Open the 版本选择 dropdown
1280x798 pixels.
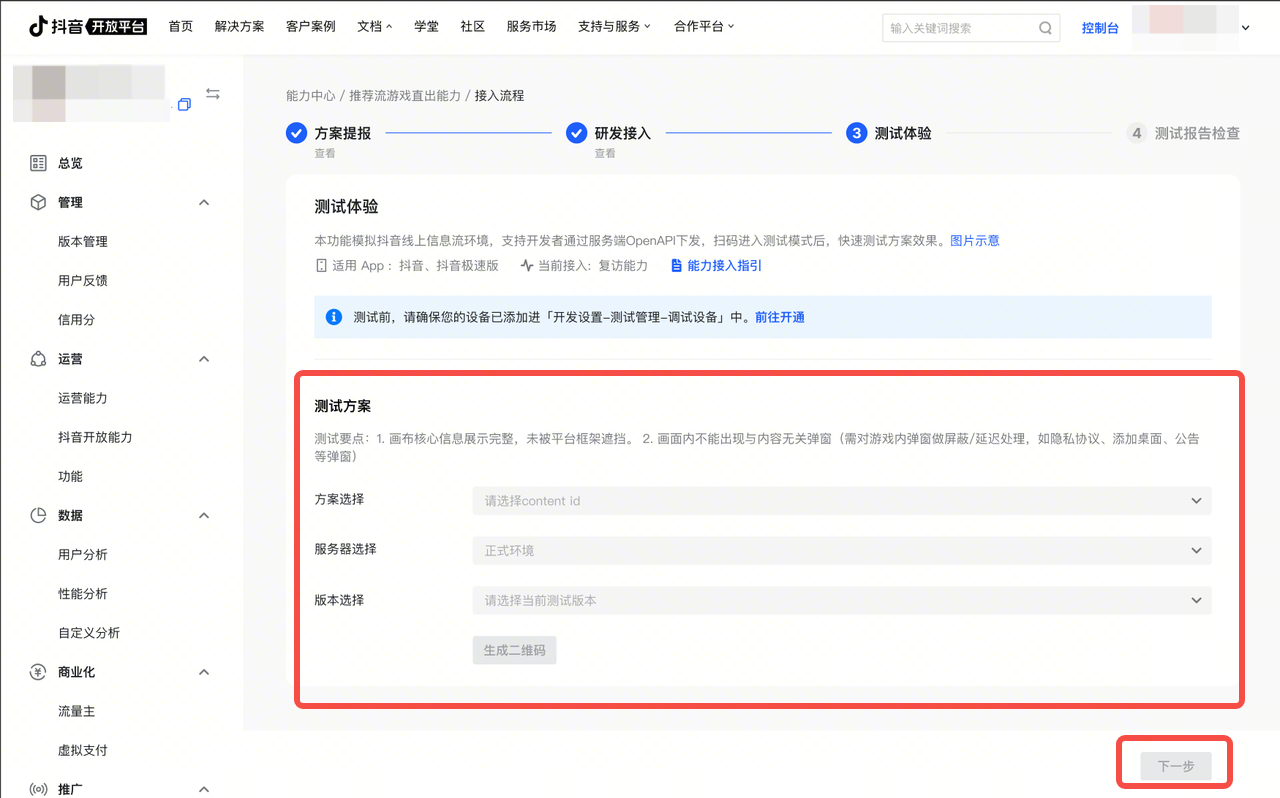coord(841,601)
